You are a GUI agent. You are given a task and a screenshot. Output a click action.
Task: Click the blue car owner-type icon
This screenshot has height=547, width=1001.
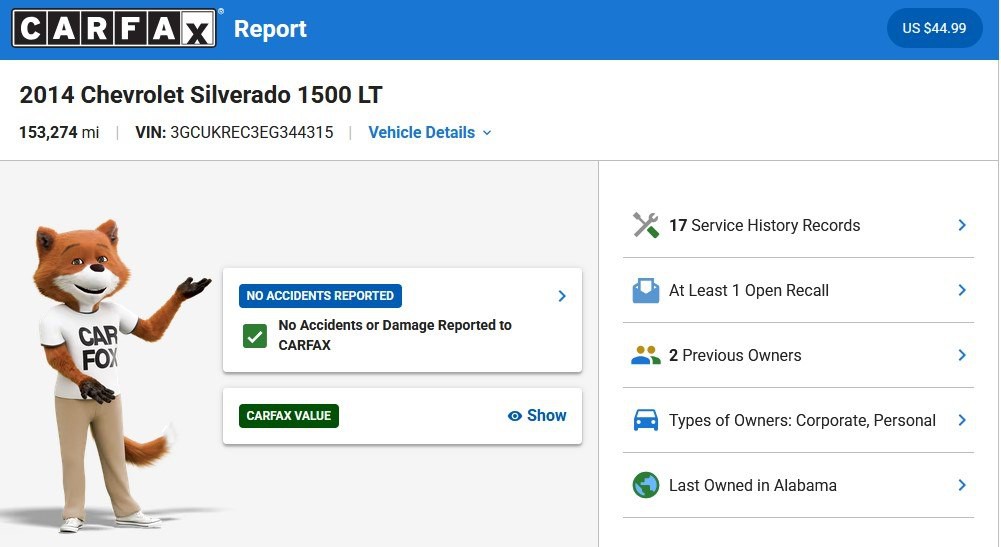click(x=645, y=421)
